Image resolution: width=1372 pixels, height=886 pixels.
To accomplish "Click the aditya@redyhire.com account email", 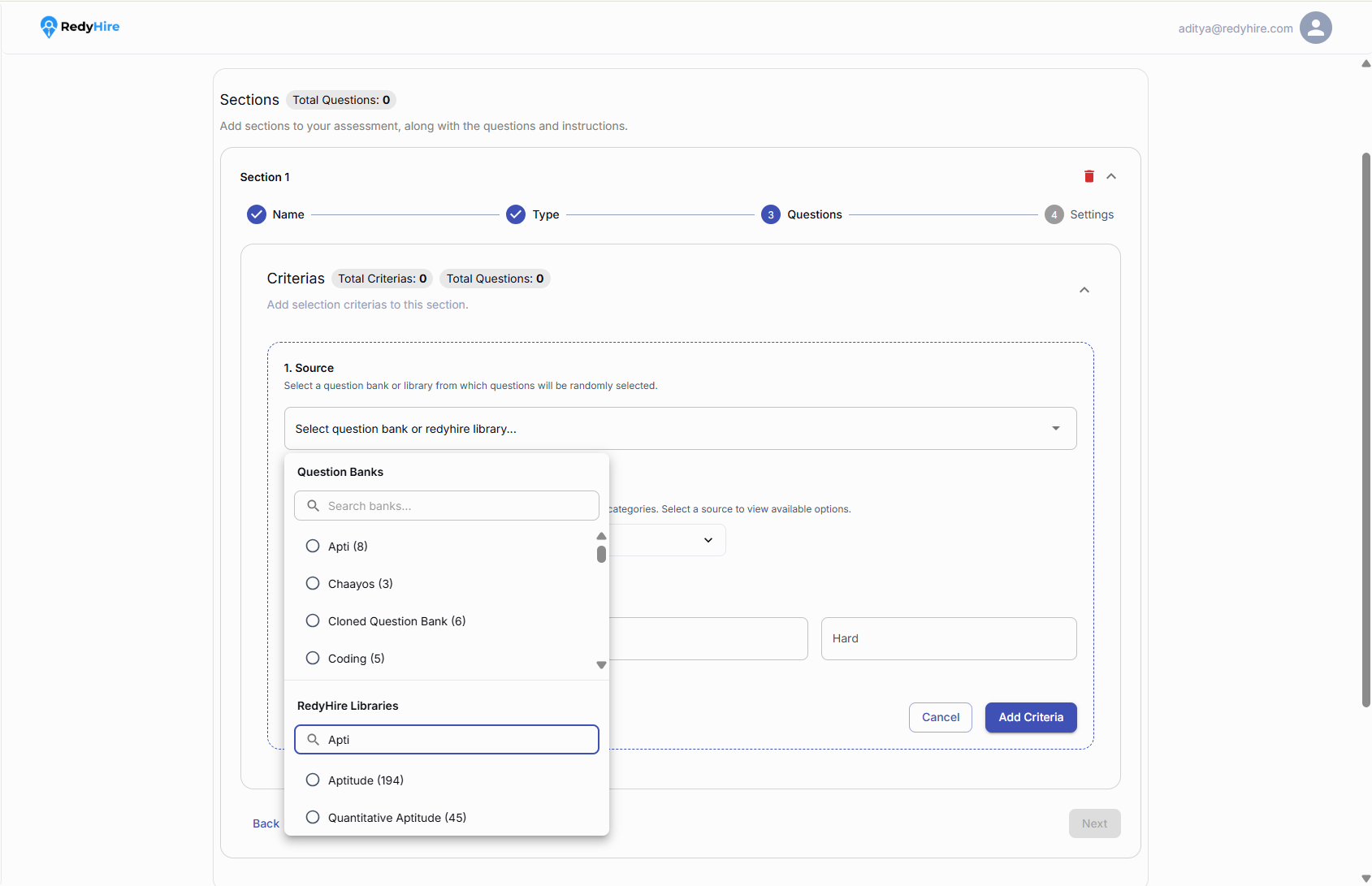I will [x=1236, y=28].
